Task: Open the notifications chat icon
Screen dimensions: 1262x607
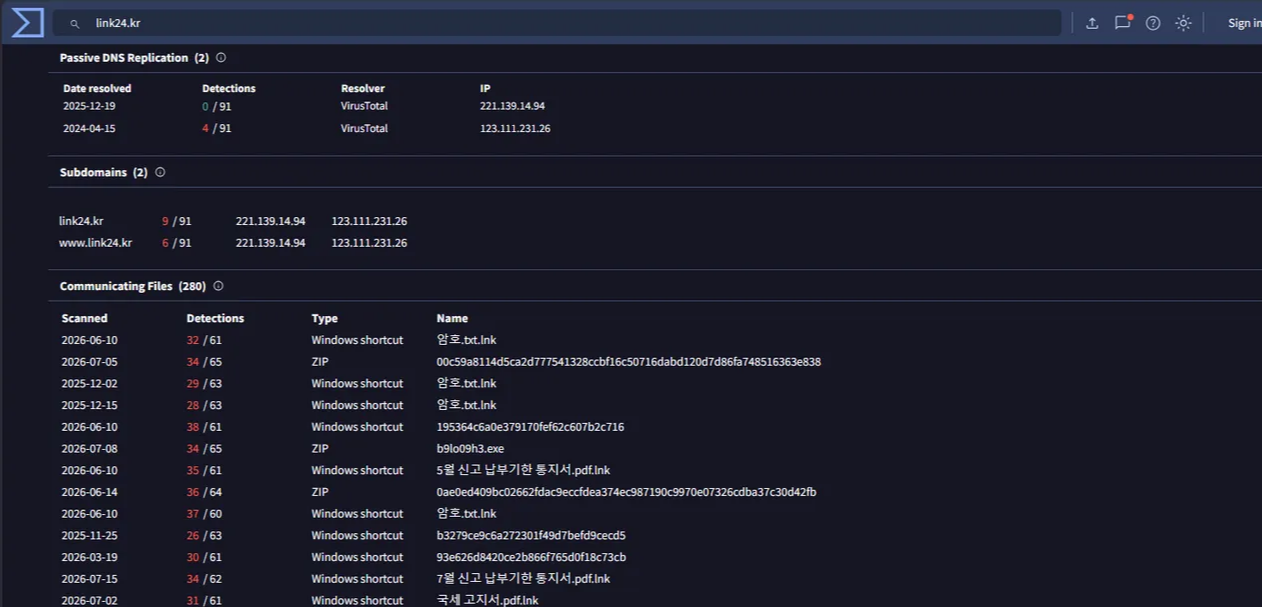Action: [x=1123, y=22]
